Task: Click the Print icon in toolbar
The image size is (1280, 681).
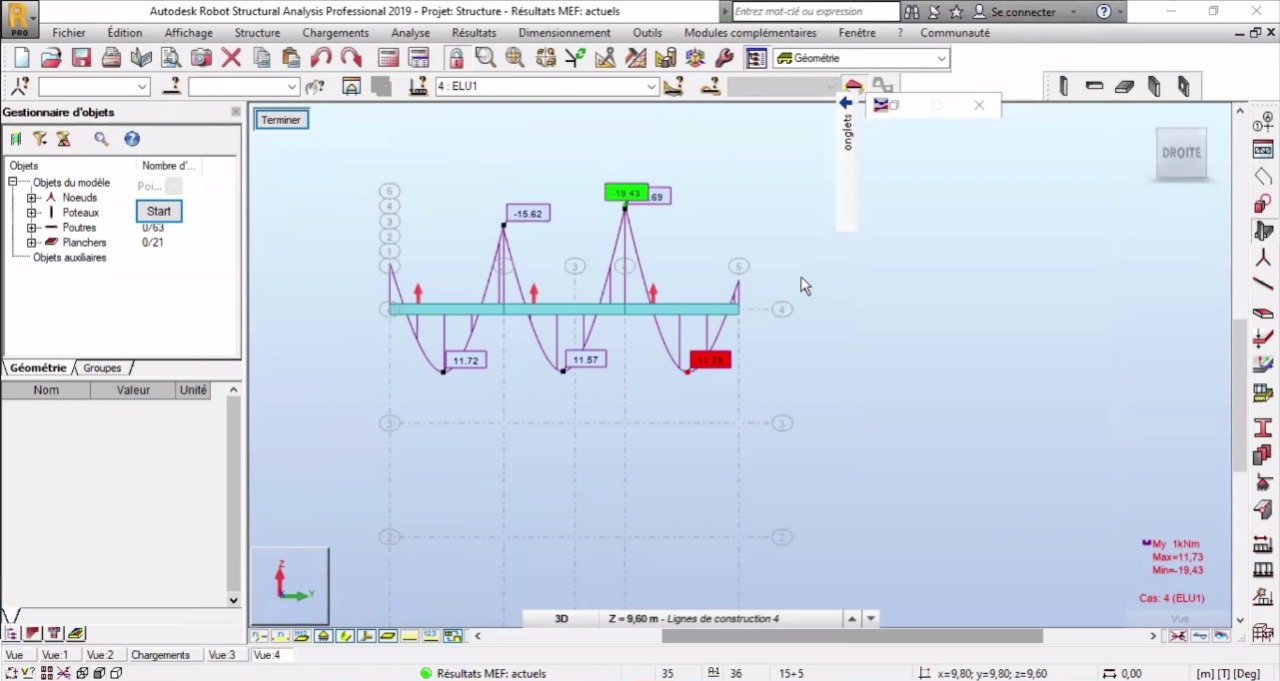Action: [111, 57]
